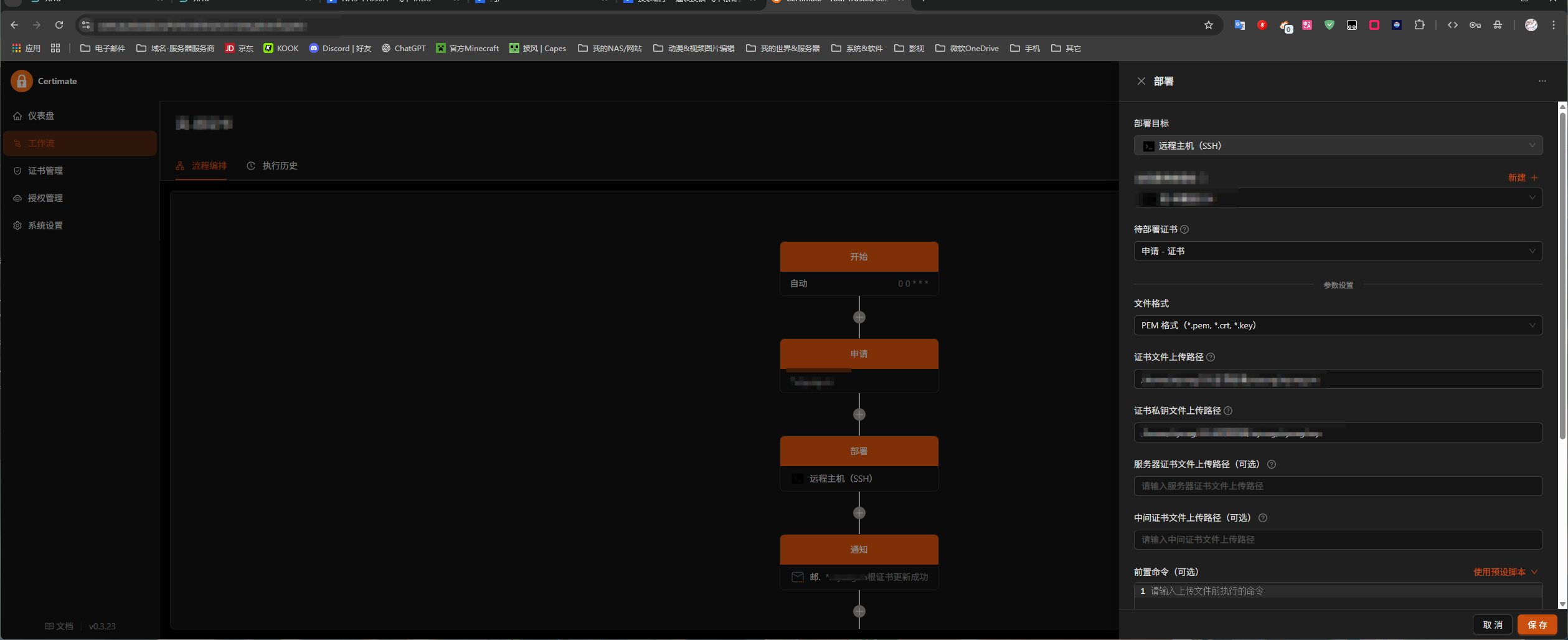Select the 申请 workflow node
This screenshot has width=1568, height=640.
tap(859, 366)
